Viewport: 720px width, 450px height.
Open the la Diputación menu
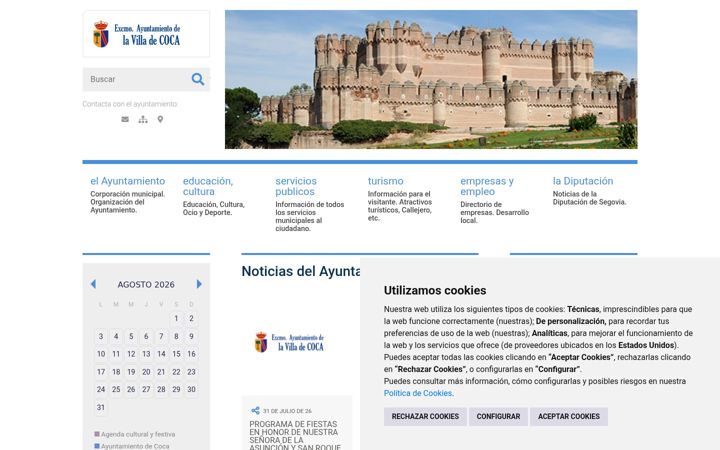point(583,181)
